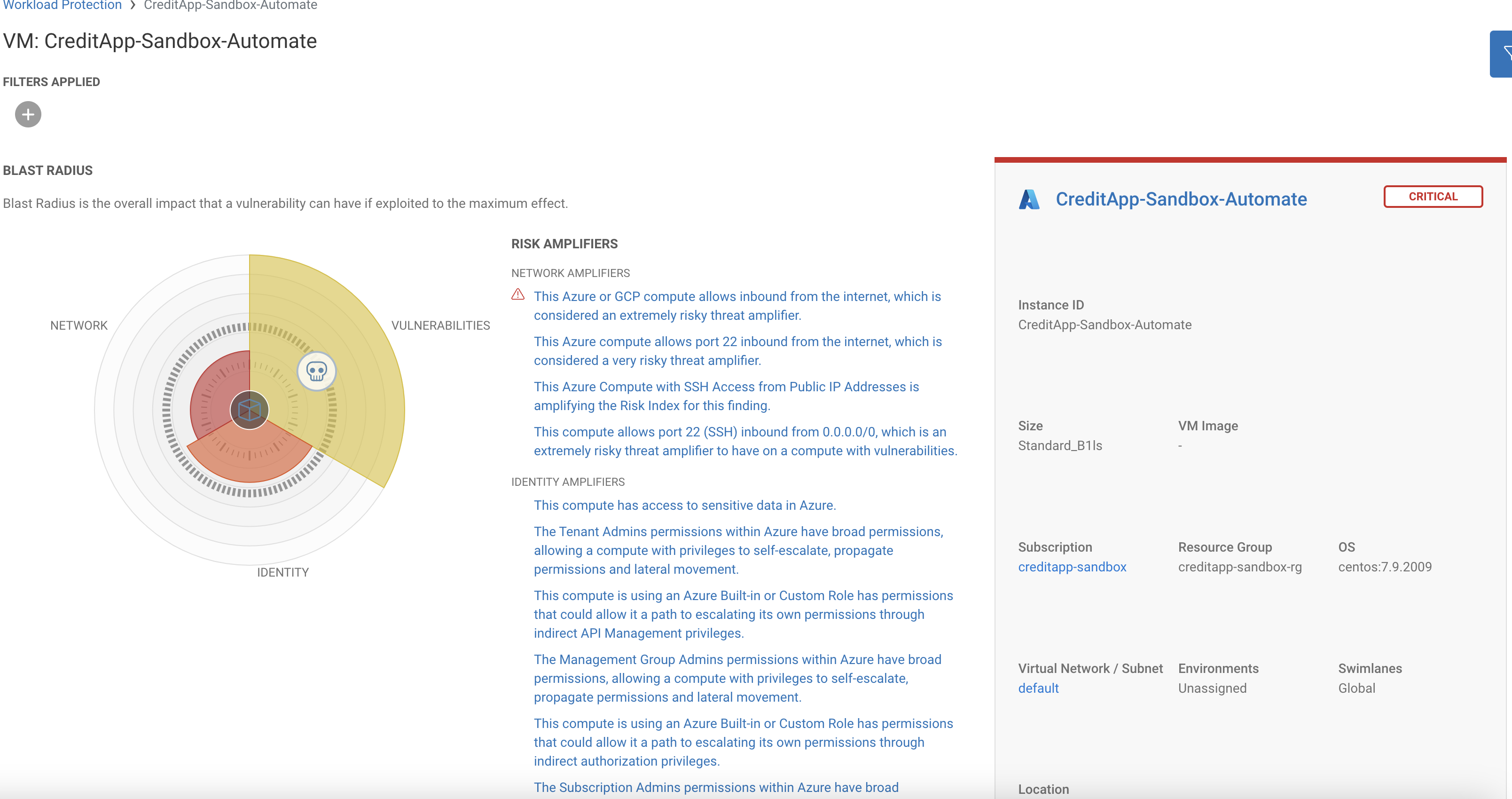Open CreditApp-Sandbox-Automate title link in details panel
The height and width of the screenshot is (799, 1512).
coord(1181,199)
